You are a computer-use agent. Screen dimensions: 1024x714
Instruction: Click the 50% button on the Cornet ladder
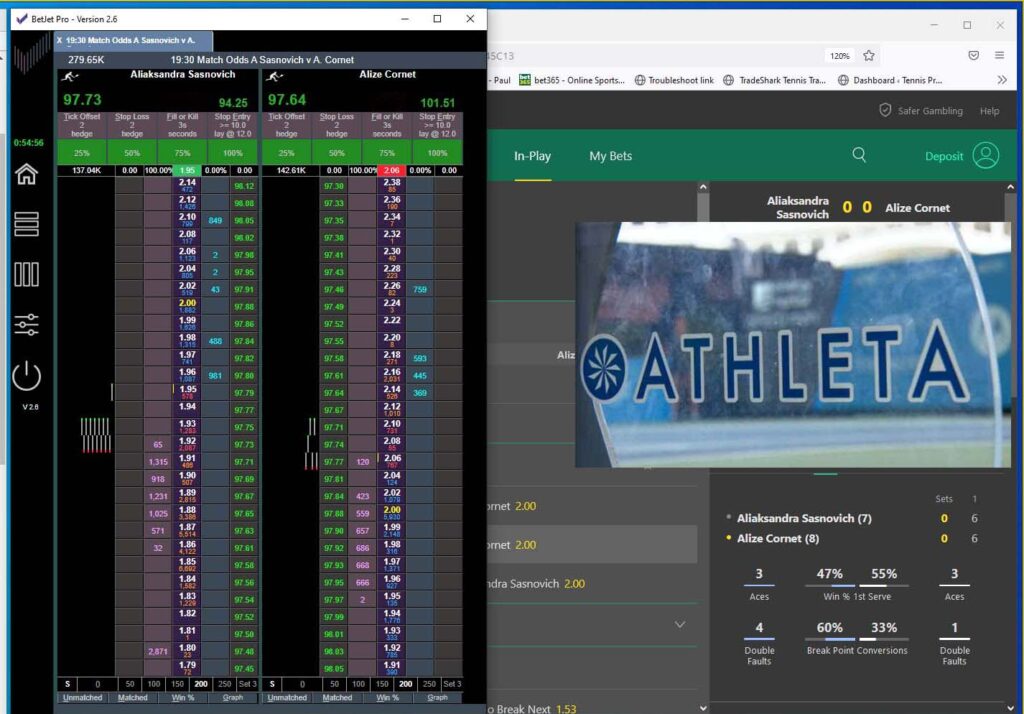tap(336, 153)
